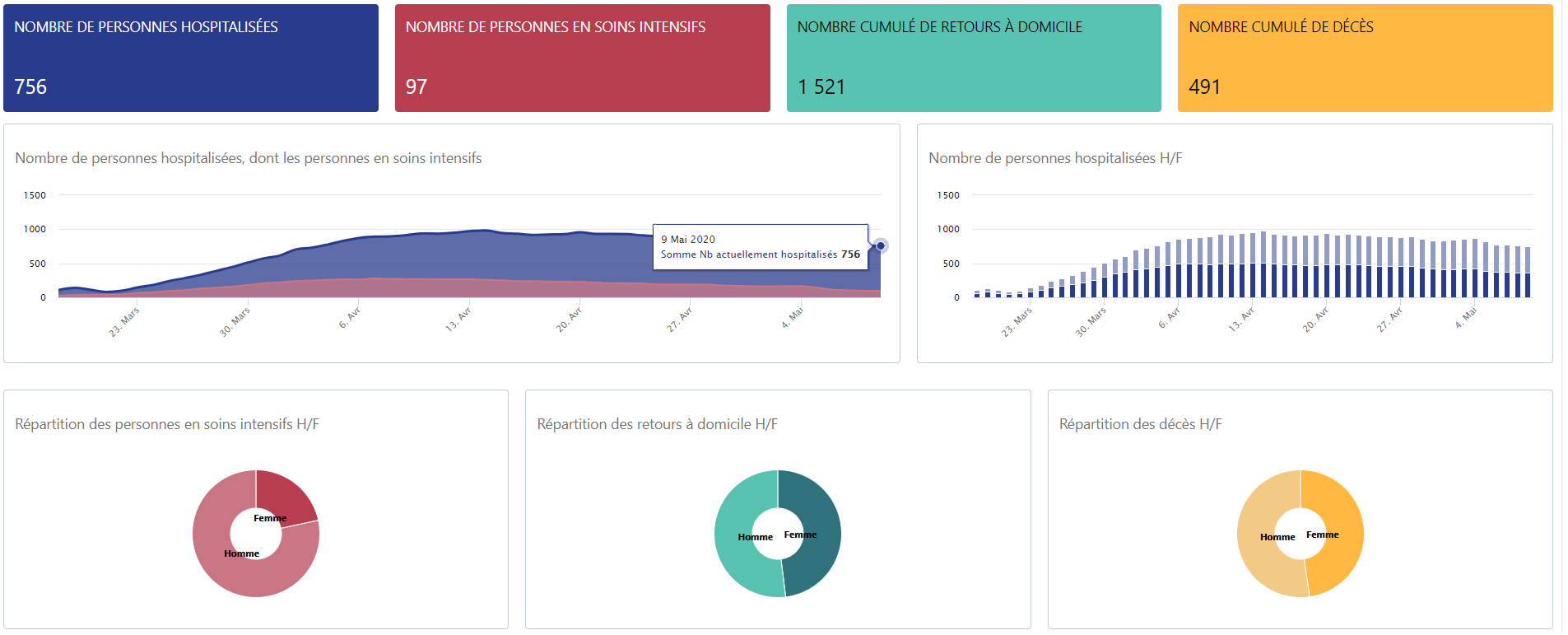Image resolution: width=1568 pixels, height=635 pixels.
Task: Click the title 'Répartition des personnes en soins intensifs H/F'
Action: coord(167,424)
